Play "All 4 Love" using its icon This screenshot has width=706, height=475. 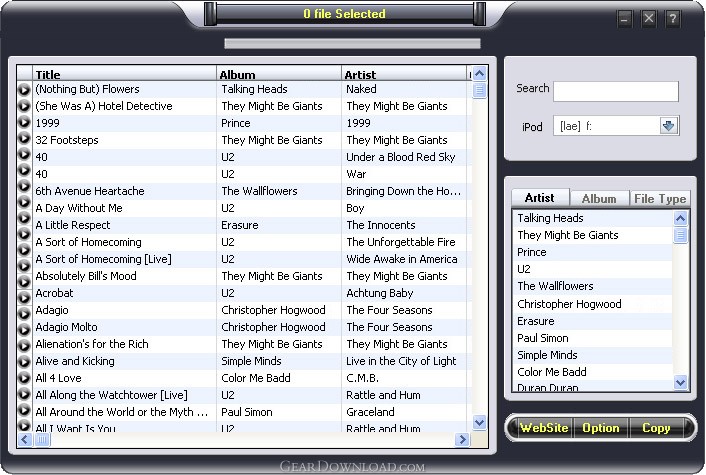(x=24, y=379)
